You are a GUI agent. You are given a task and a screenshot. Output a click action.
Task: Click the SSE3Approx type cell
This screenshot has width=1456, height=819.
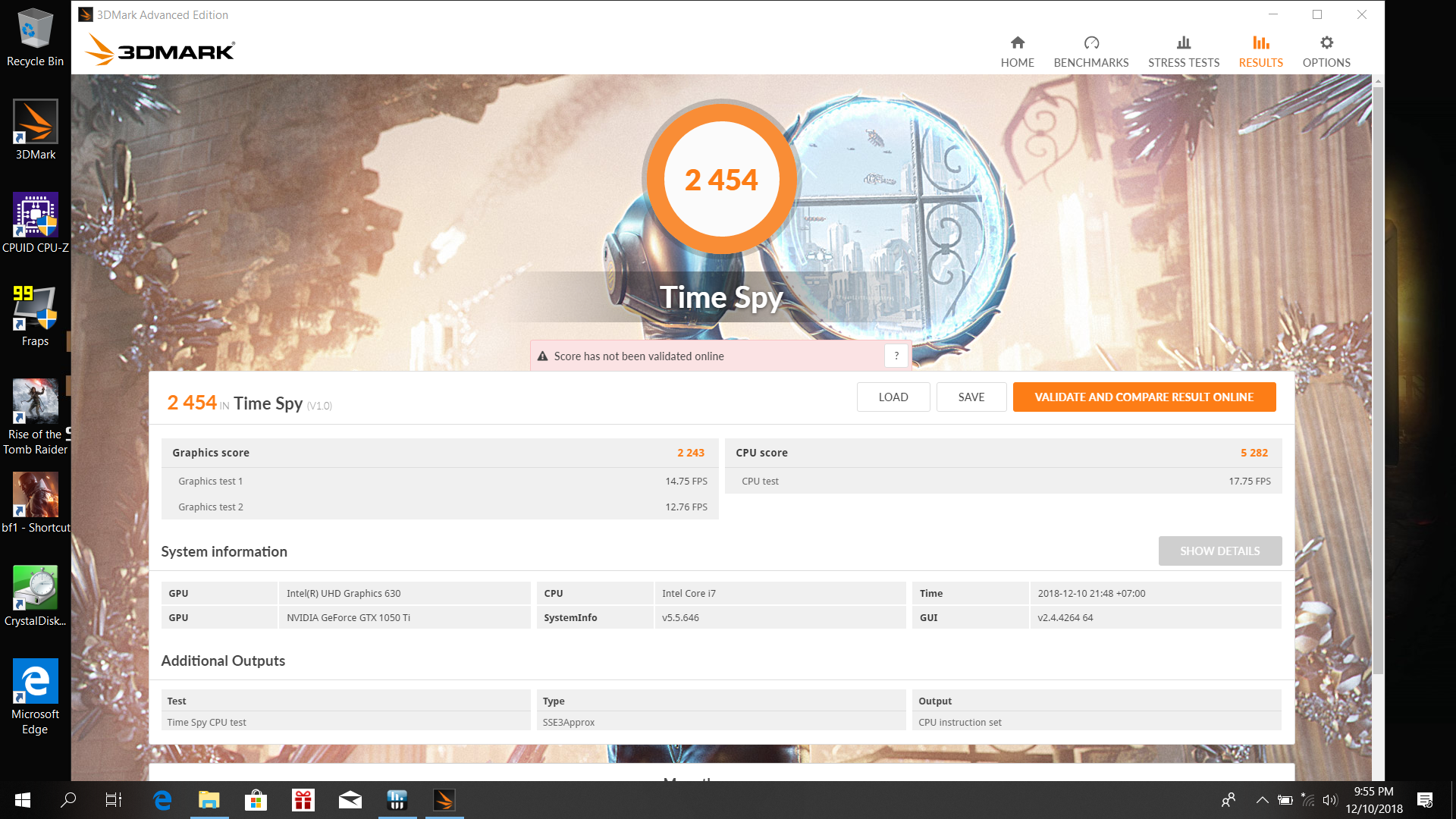pyautogui.click(x=569, y=722)
